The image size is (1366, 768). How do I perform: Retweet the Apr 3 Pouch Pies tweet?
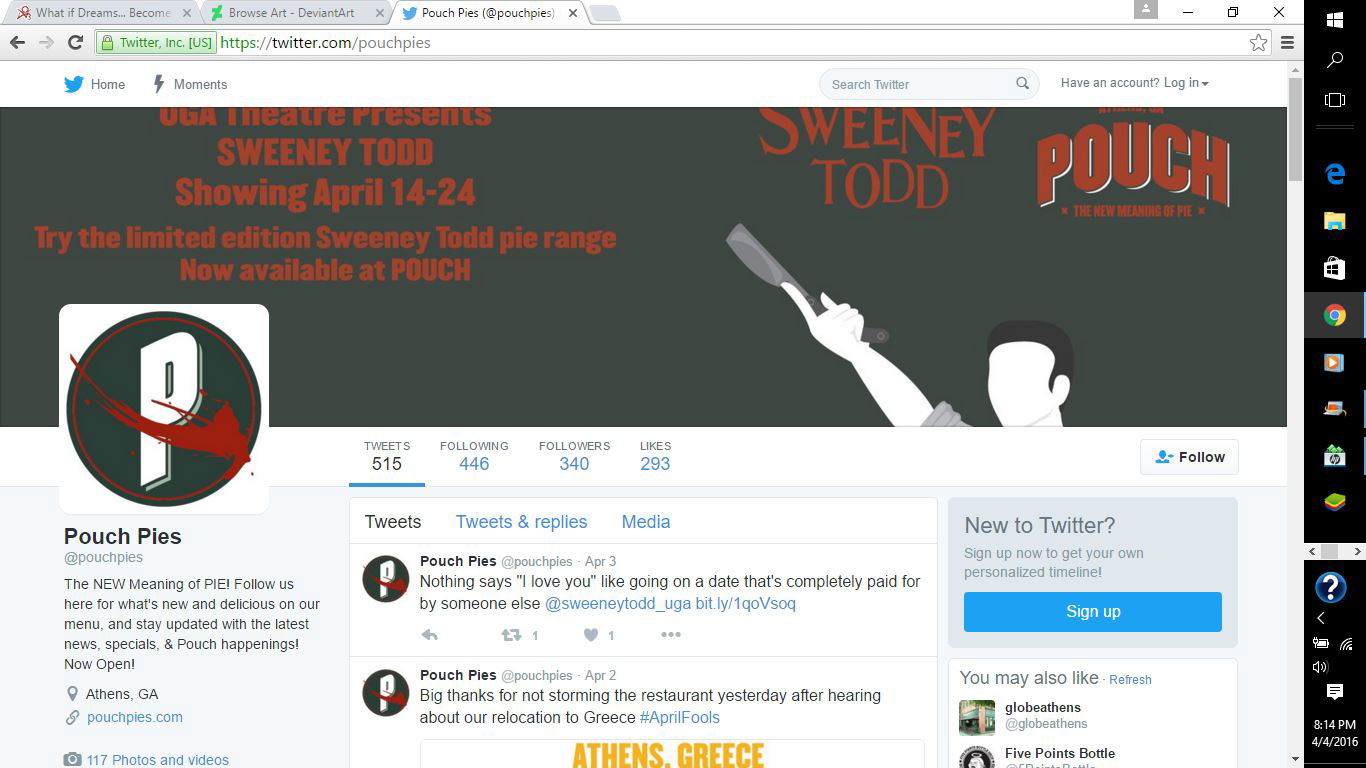pos(511,635)
